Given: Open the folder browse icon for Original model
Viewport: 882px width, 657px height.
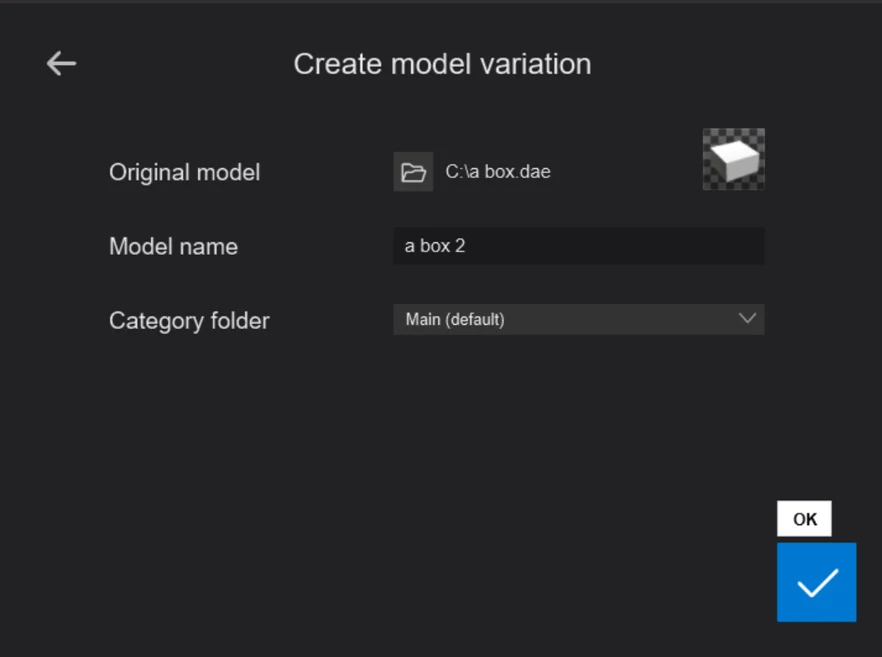Looking at the screenshot, I should (413, 172).
